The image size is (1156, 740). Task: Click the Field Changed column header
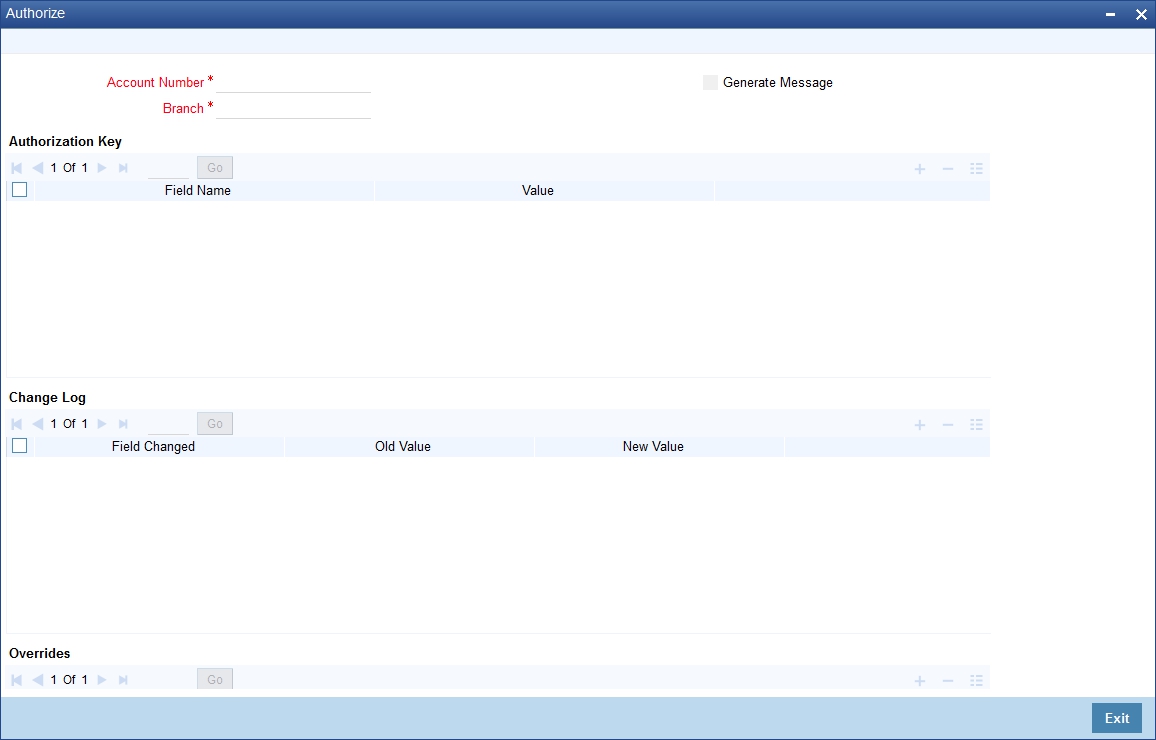153,447
